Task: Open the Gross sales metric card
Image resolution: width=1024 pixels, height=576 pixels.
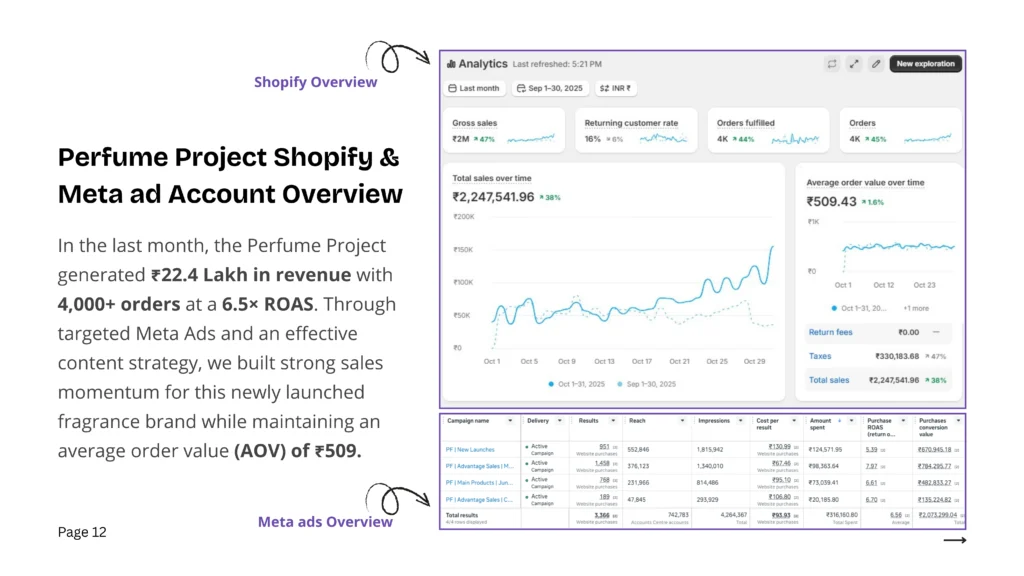Action: 505,131
